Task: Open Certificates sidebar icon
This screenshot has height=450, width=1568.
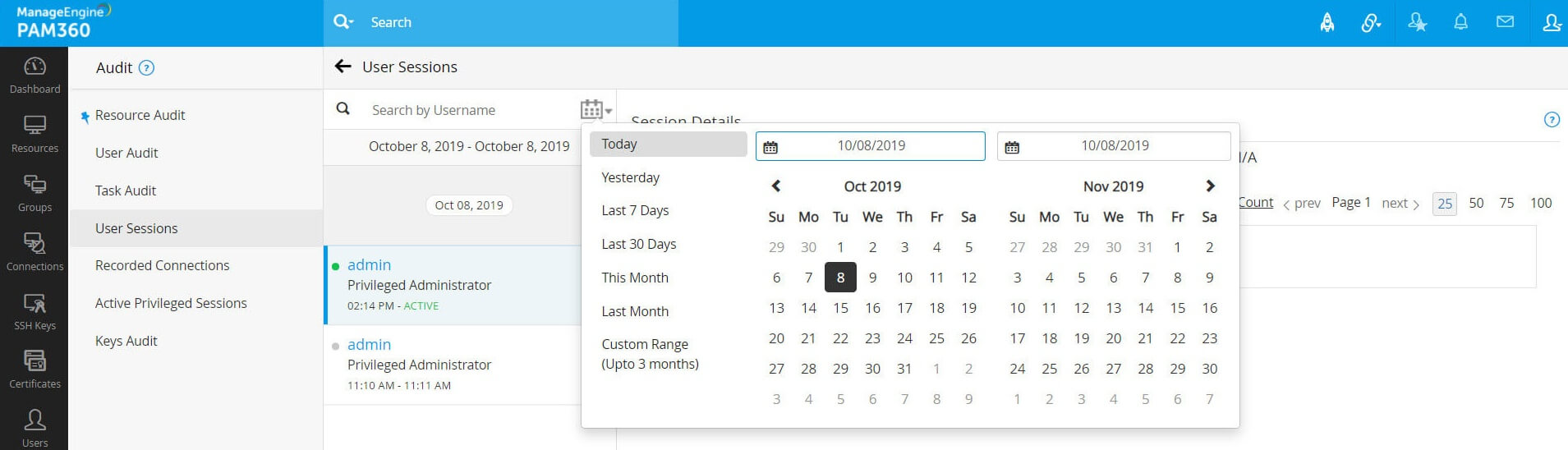Action: [34, 369]
